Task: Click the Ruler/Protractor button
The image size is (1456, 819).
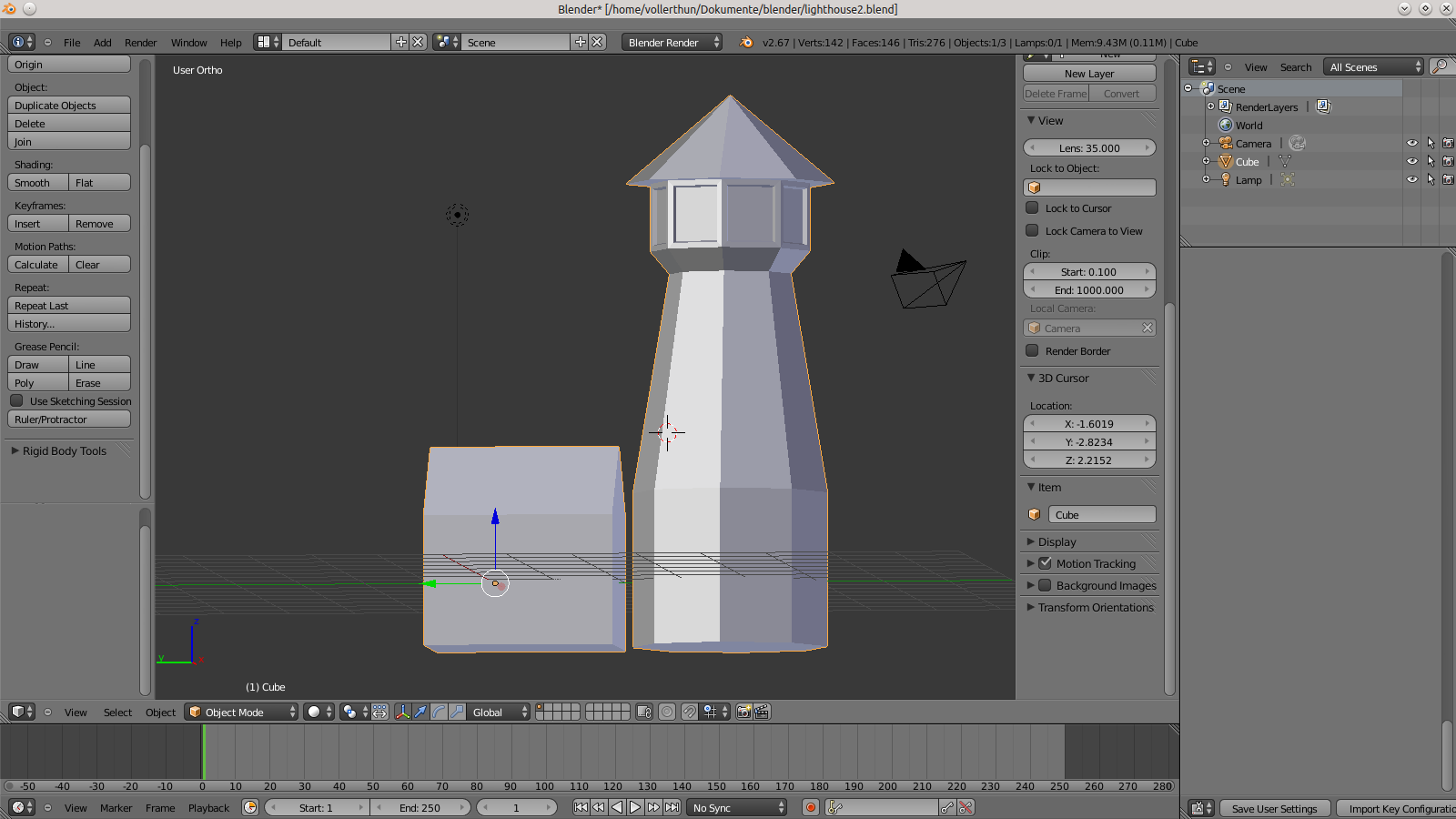Action: 69,419
